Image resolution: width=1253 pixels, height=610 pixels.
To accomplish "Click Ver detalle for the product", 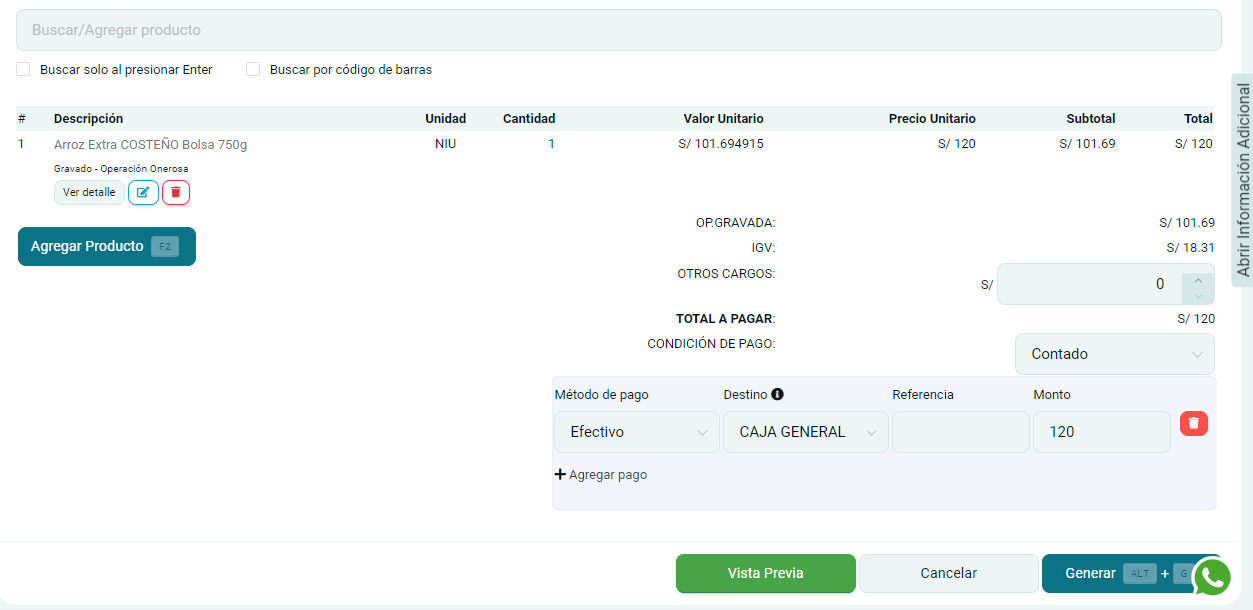I will 89,192.
